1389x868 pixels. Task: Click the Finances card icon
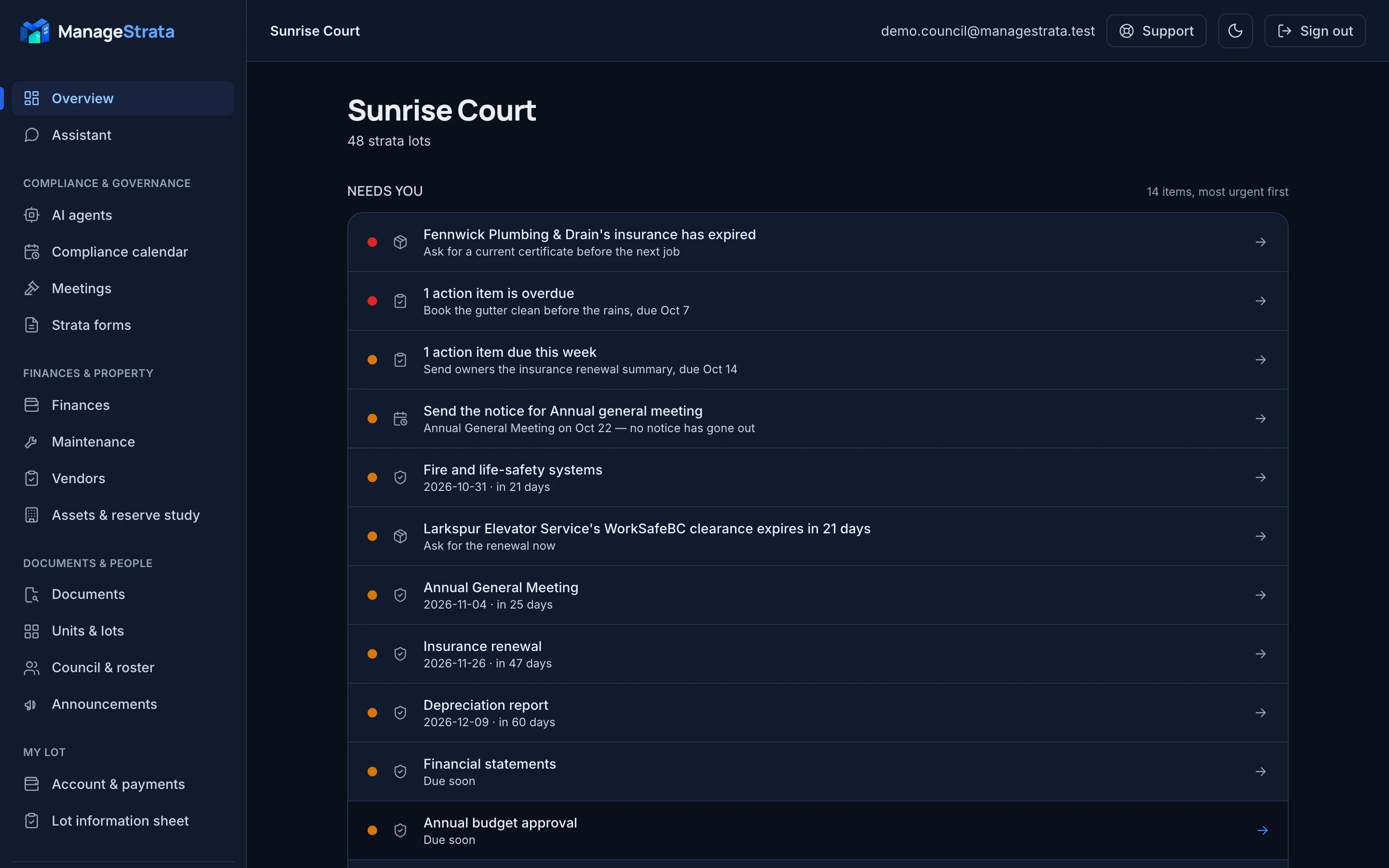point(31,405)
